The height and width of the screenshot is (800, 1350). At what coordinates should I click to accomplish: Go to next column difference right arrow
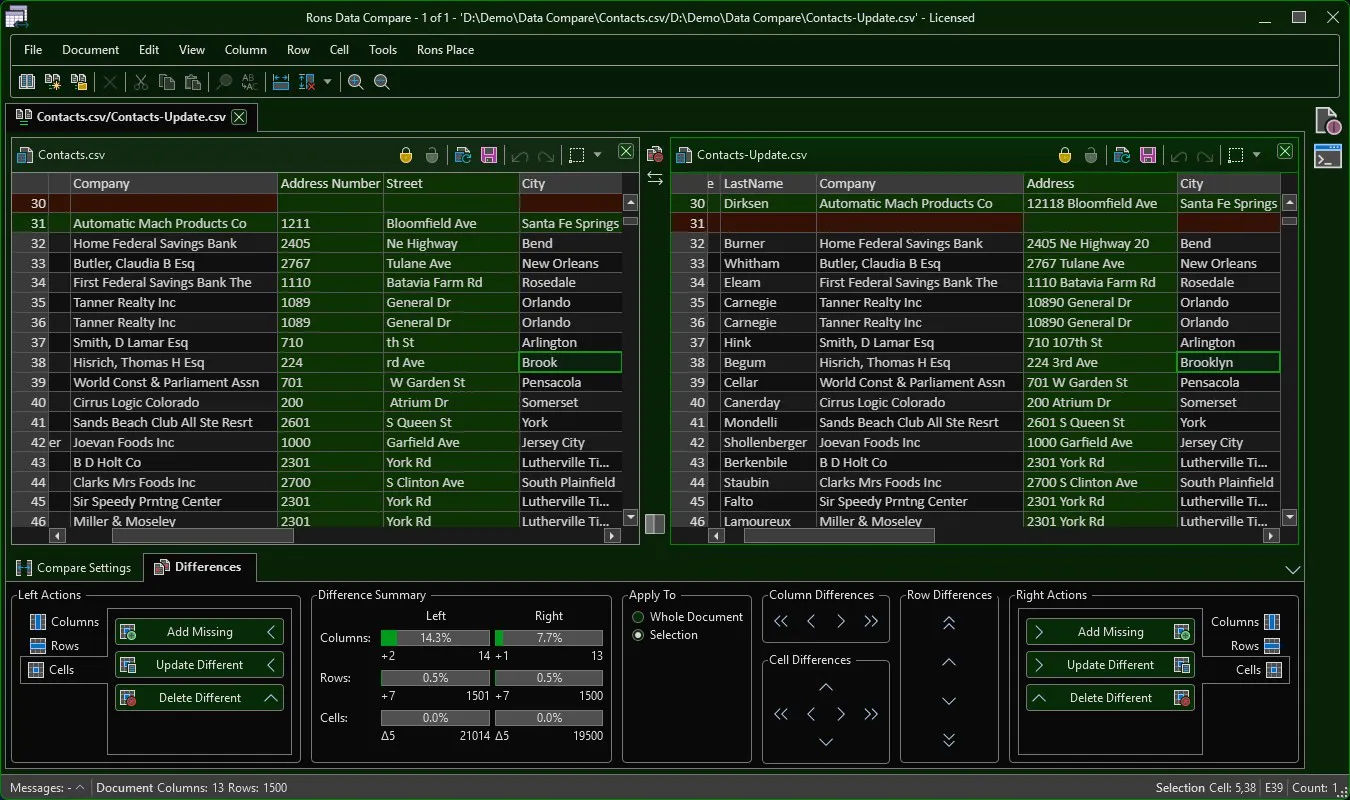click(x=841, y=622)
